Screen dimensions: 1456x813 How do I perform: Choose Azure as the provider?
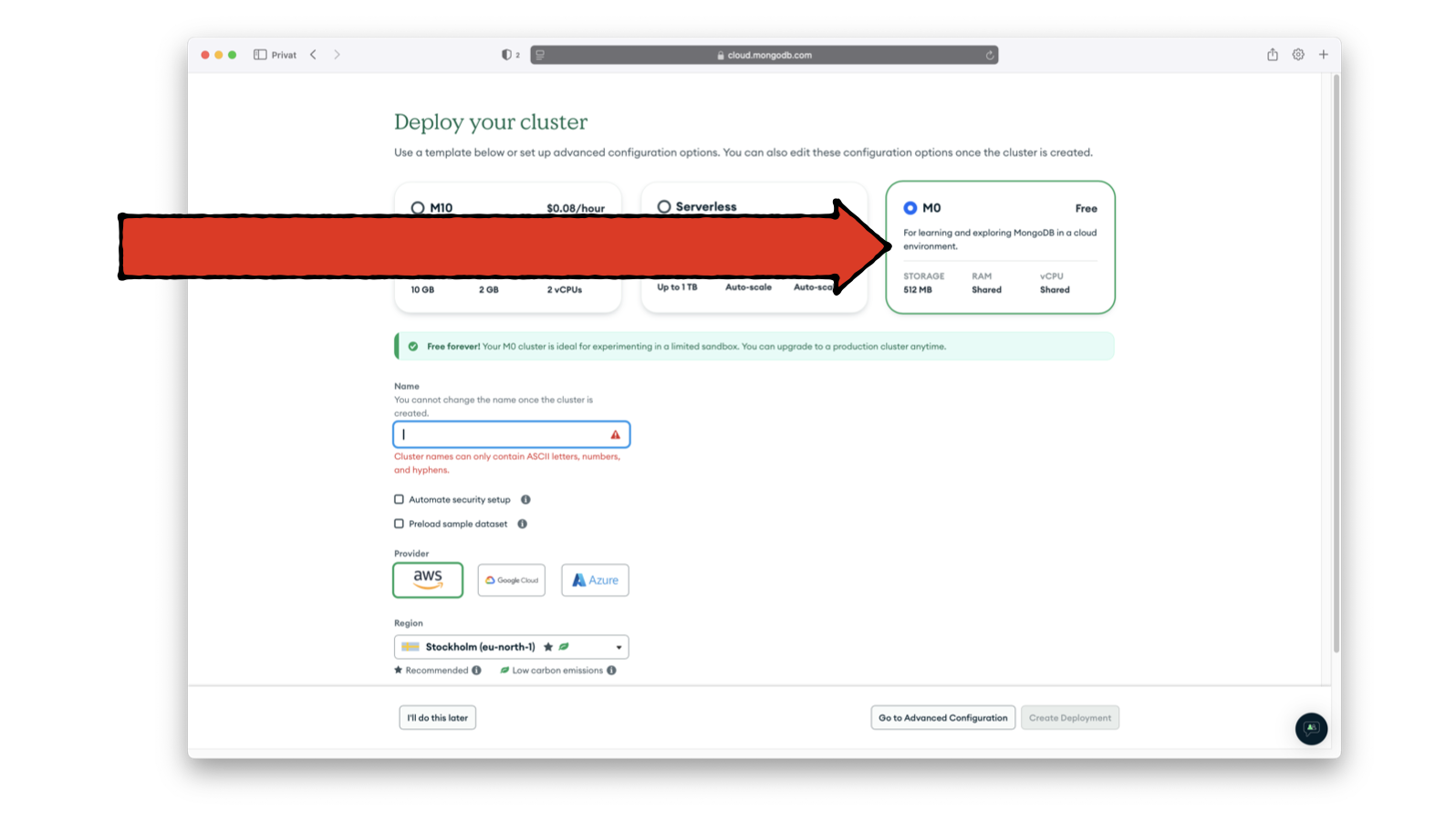pyautogui.click(x=595, y=580)
